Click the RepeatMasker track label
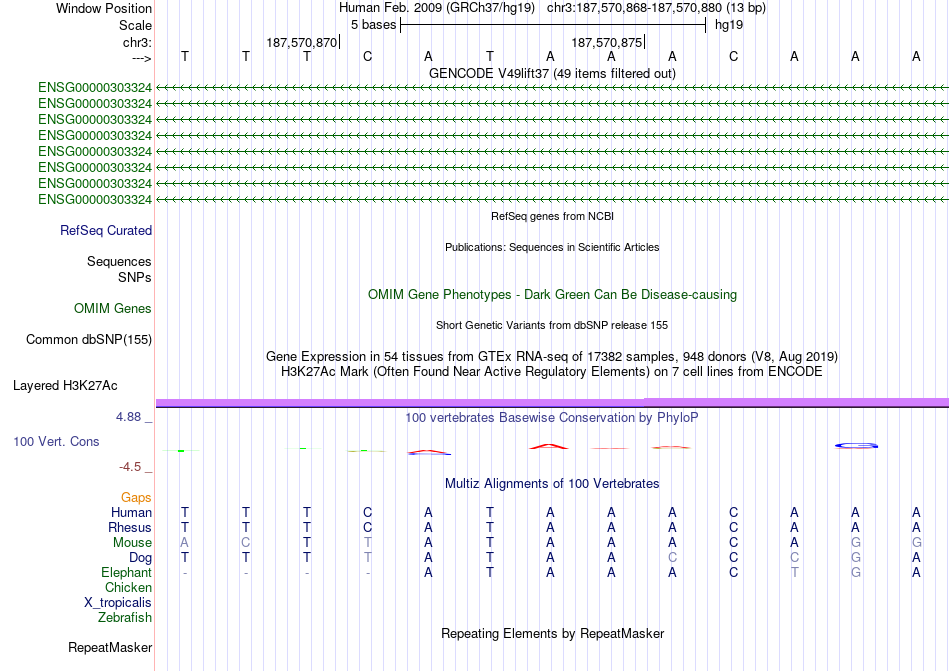Screen dimensions: 950x671 coord(110,648)
